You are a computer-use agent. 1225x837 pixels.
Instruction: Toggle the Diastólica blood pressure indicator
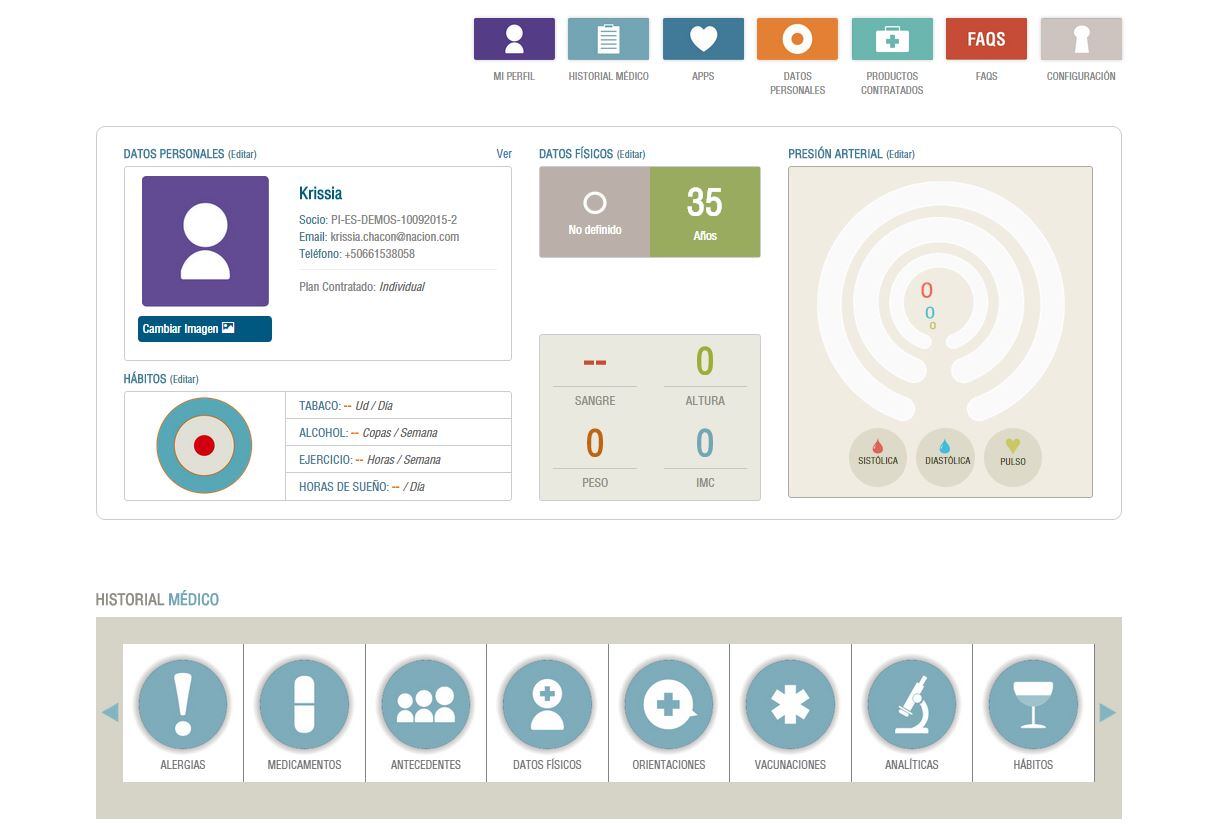(x=946, y=457)
